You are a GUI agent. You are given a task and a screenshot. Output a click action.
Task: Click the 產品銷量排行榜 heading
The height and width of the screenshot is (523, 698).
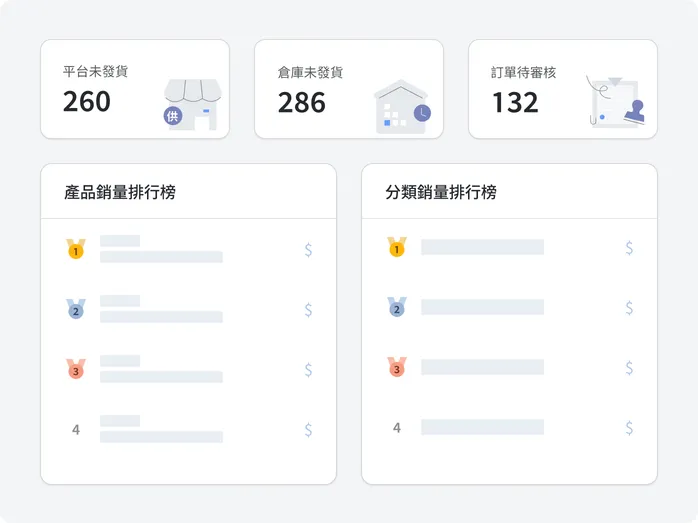coord(119,193)
